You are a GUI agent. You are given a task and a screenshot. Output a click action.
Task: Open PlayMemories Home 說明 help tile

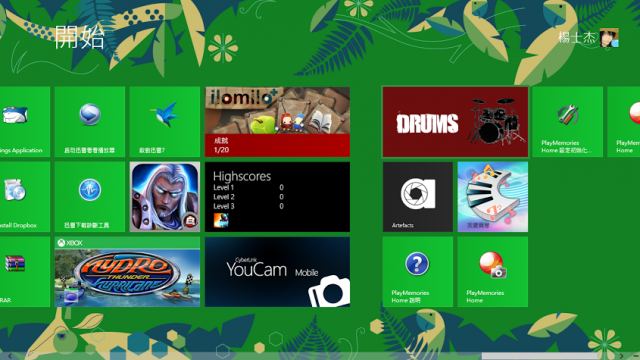coord(418,272)
